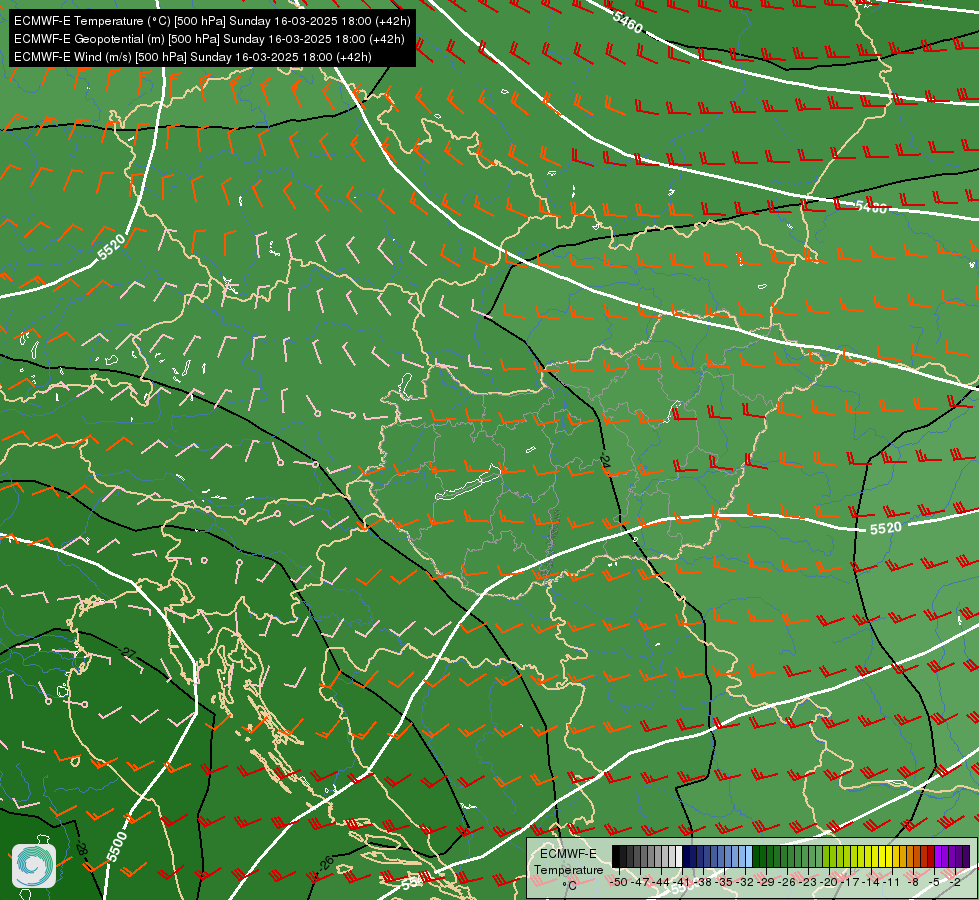
Task: Click the -23 tick label on the color scale
Action: click(x=807, y=882)
